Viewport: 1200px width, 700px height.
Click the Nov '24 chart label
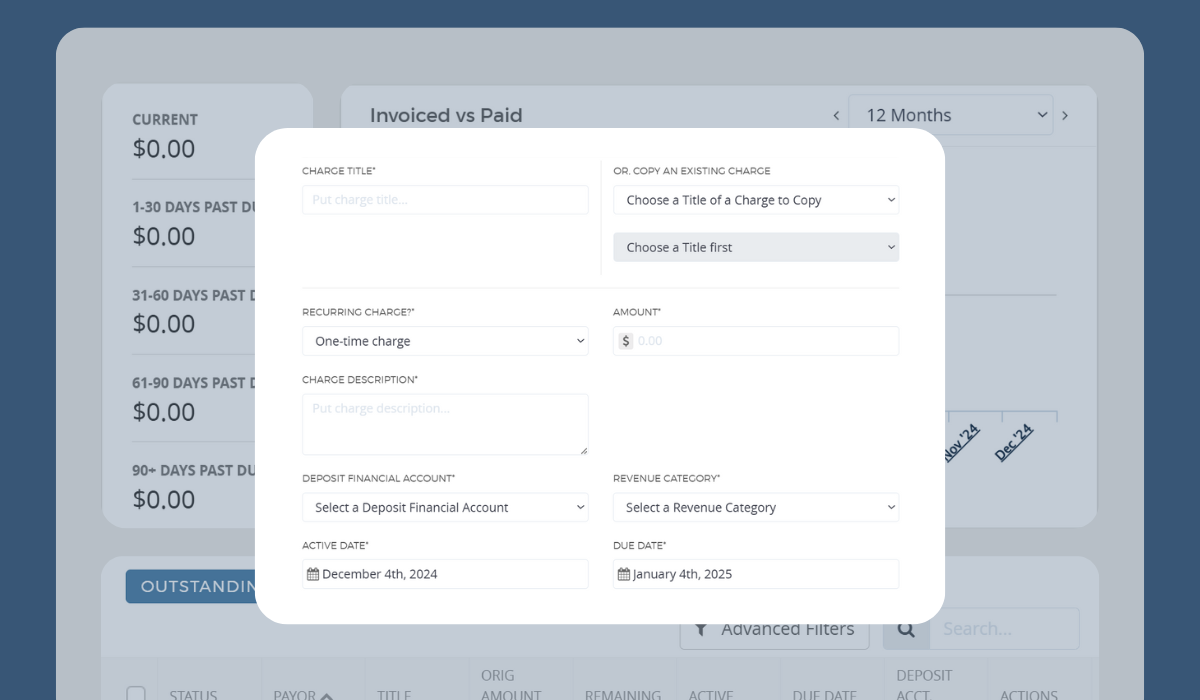(x=962, y=442)
